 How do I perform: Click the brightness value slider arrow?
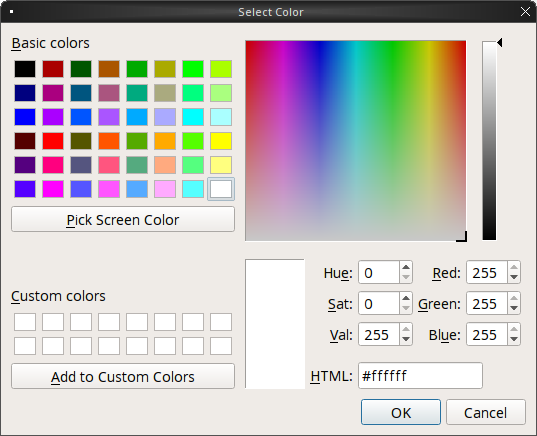coord(500,43)
